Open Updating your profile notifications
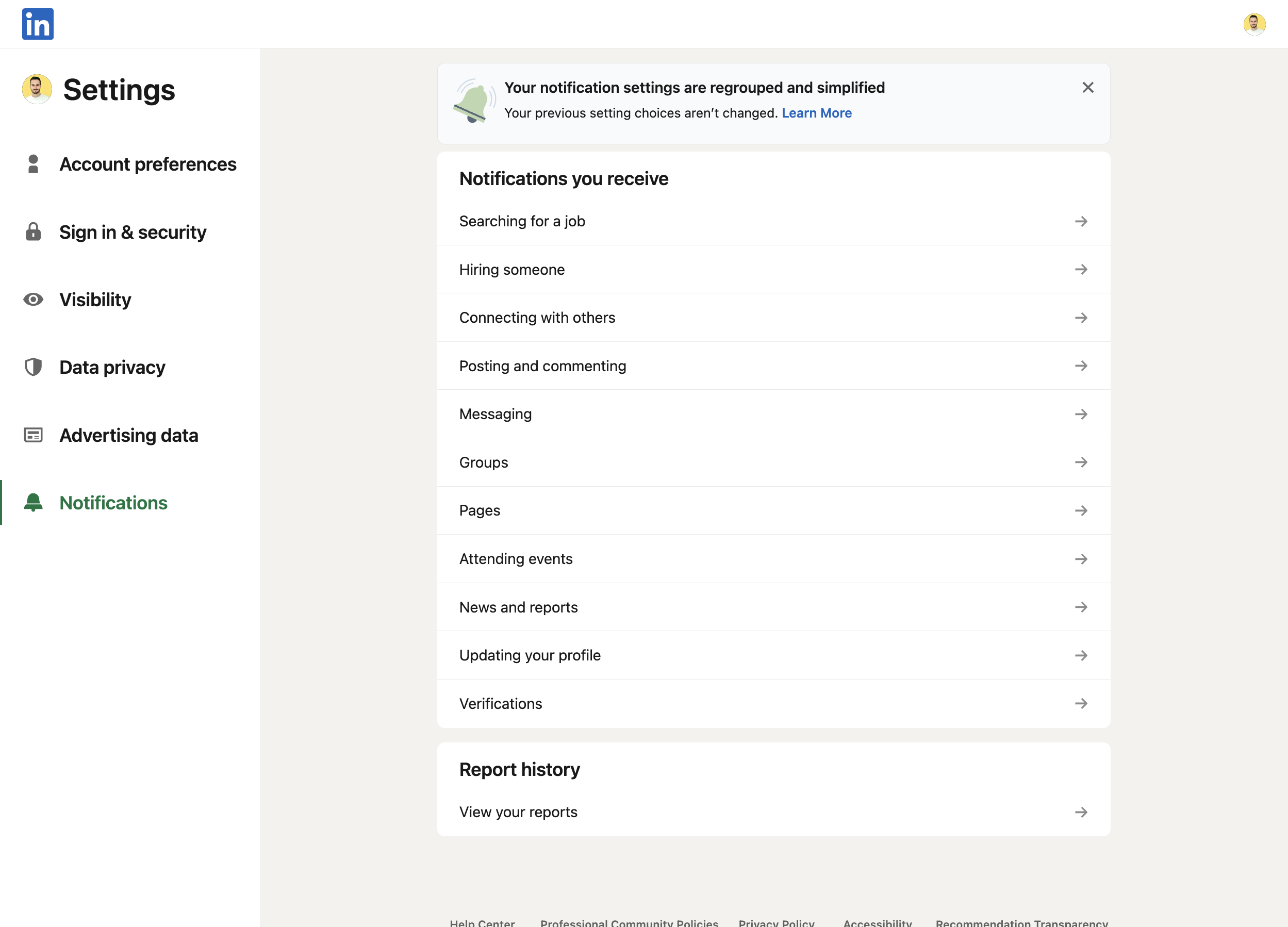 pyautogui.click(x=773, y=655)
